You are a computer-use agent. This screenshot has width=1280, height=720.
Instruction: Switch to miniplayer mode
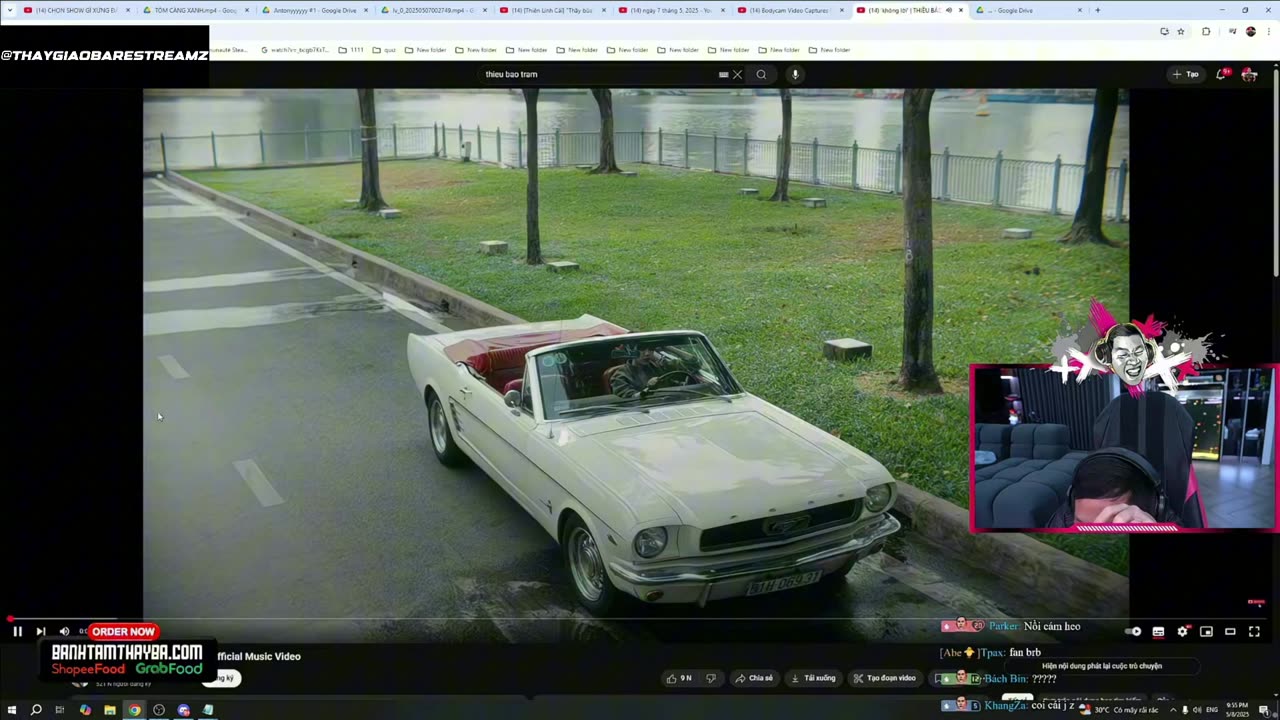coord(1206,631)
